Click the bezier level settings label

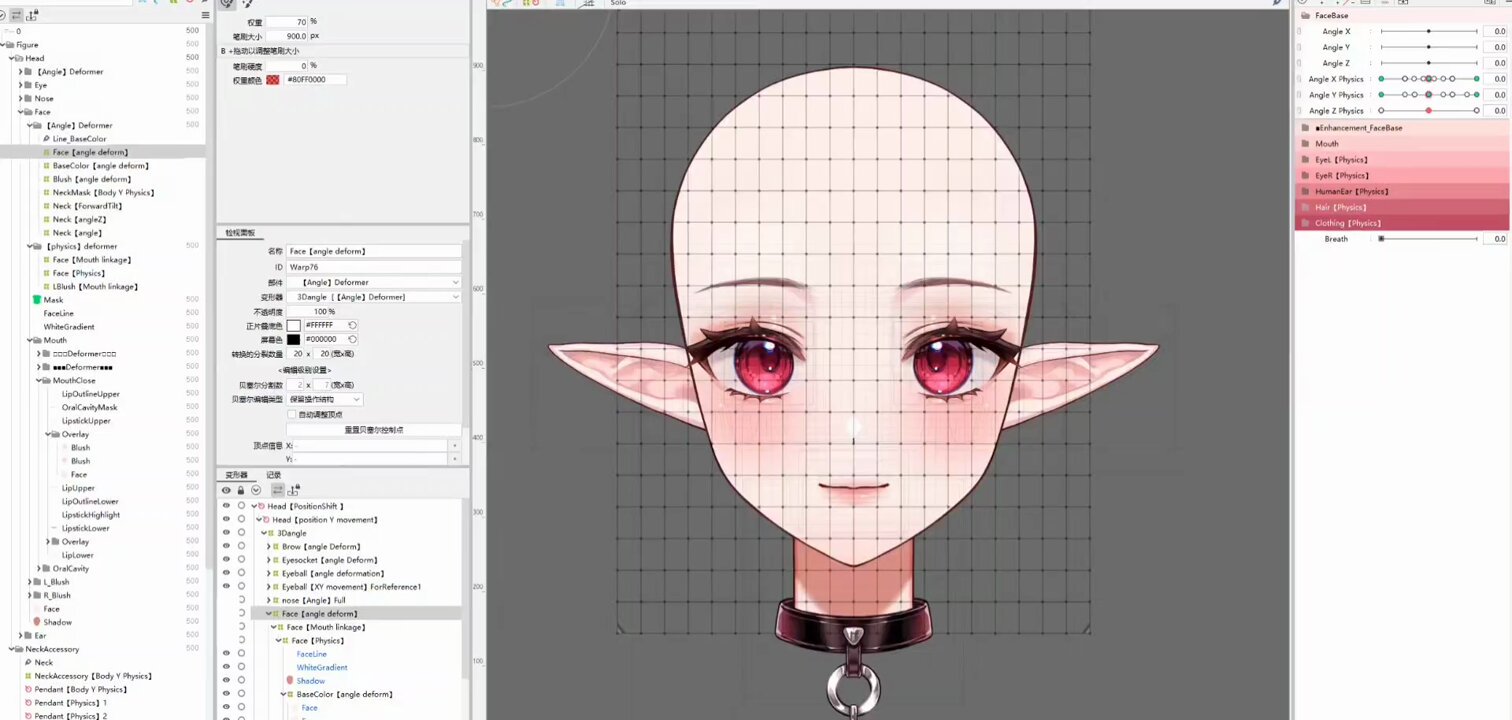pos(304,370)
